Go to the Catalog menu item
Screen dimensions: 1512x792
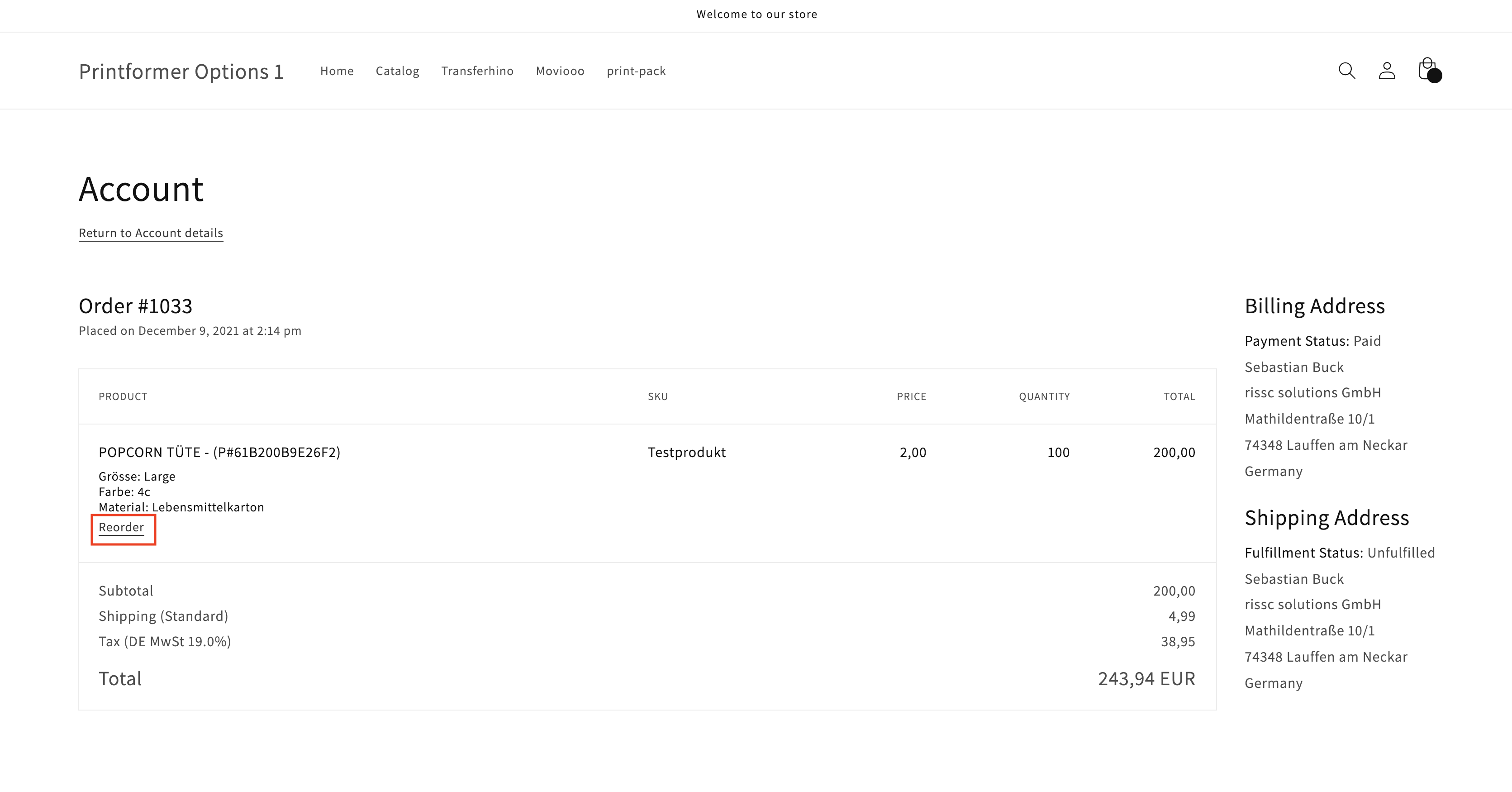(x=397, y=71)
